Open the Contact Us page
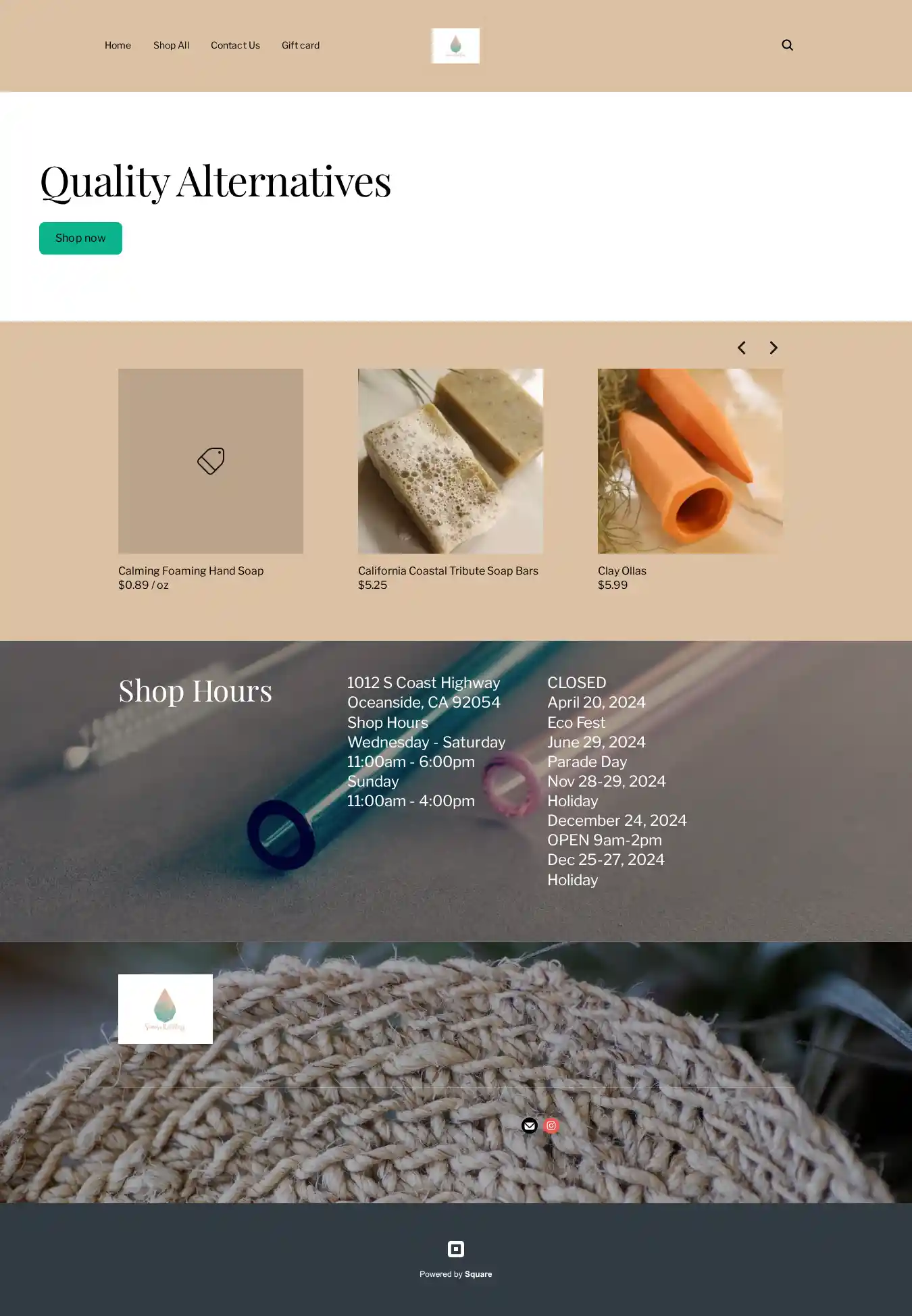Image resolution: width=912 pixels, height=1316 pixels. point(235,45)
